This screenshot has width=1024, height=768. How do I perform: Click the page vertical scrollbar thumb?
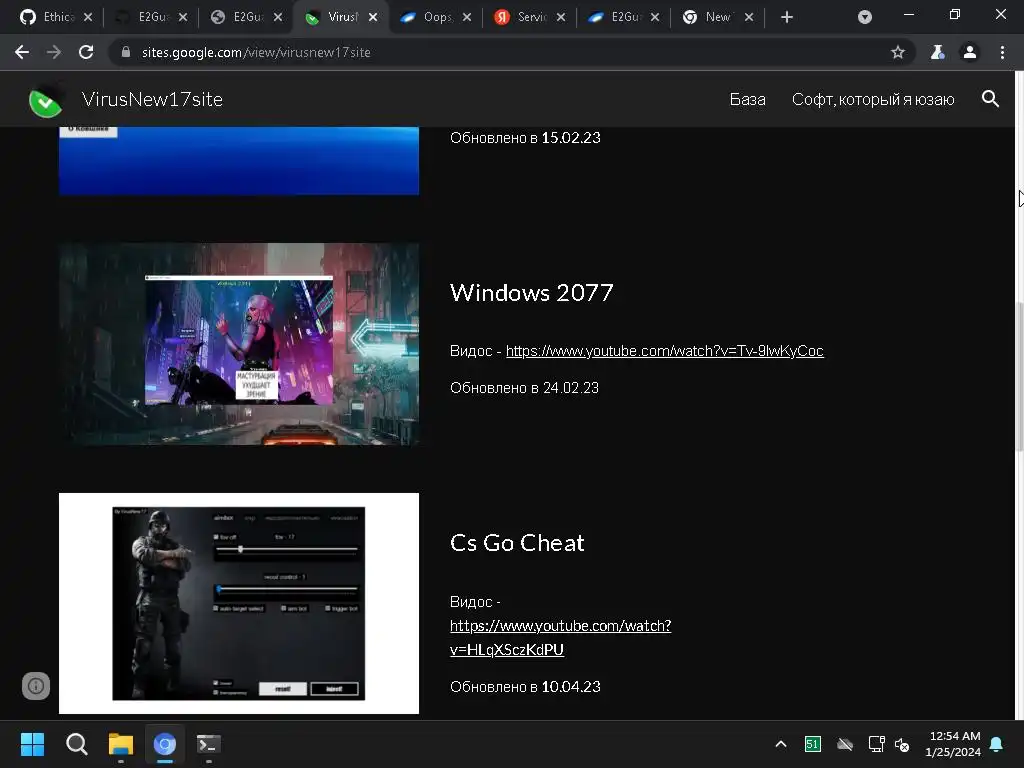(1019, 376)
